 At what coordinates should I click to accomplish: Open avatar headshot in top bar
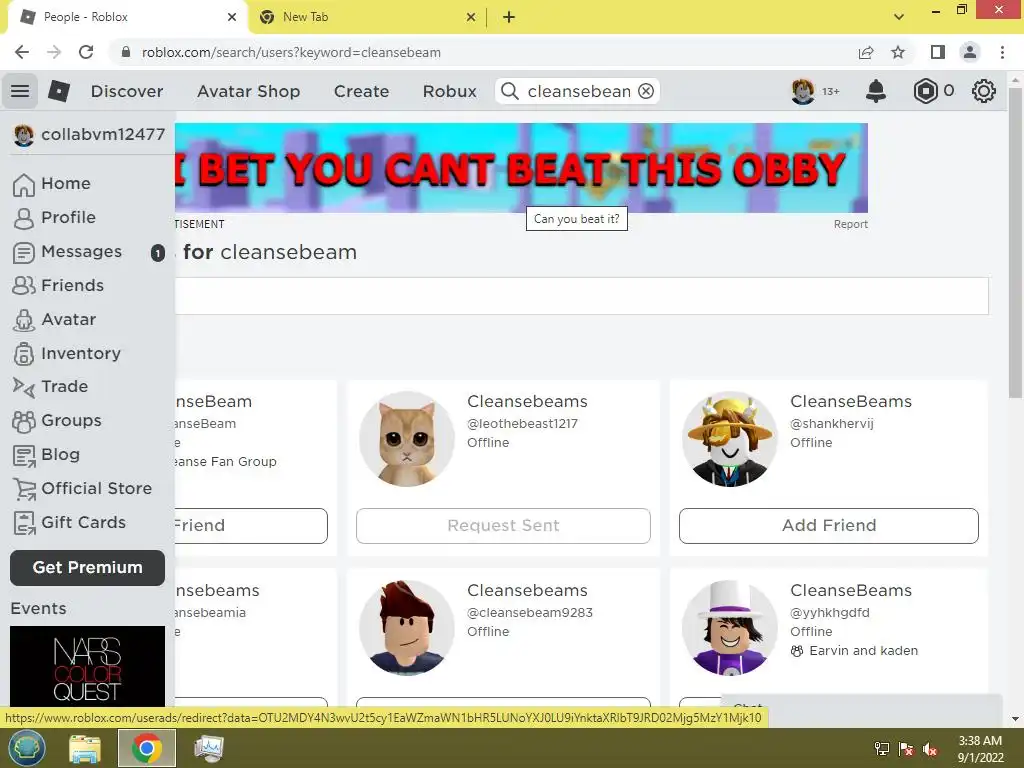coord(803,91)
